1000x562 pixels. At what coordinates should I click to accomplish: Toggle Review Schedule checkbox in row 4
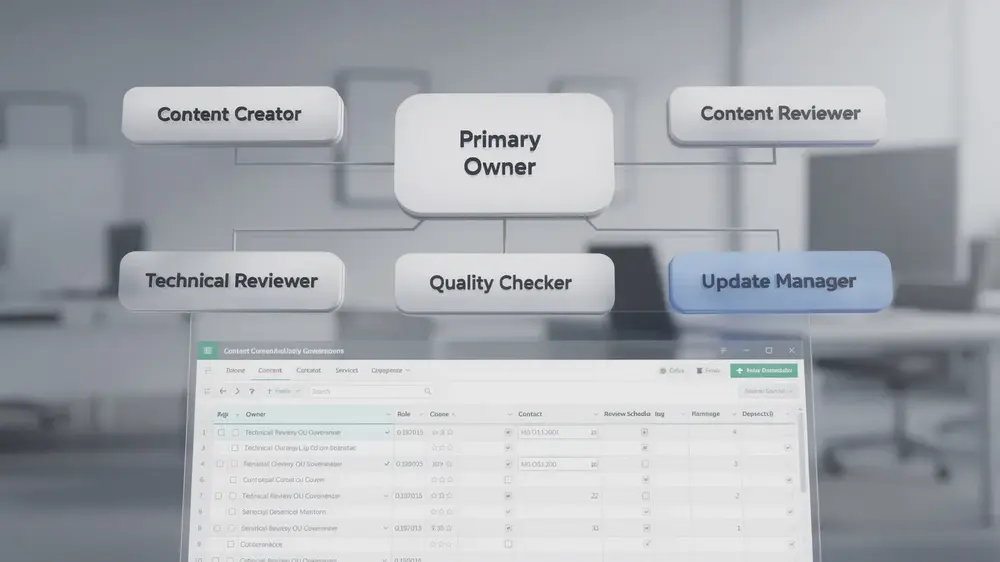click(x=645, y=464)
